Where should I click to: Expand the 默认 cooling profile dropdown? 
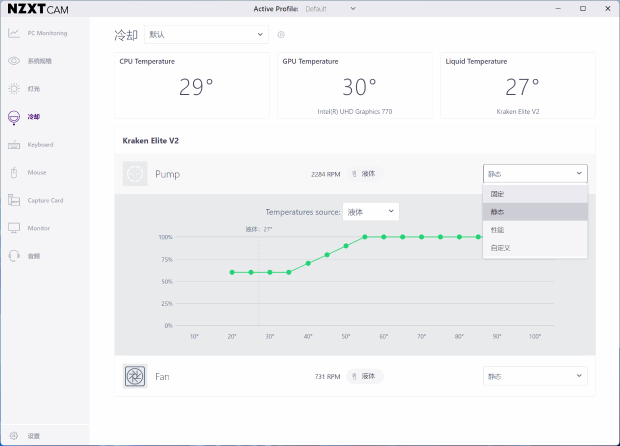click(x=206, y=34)
